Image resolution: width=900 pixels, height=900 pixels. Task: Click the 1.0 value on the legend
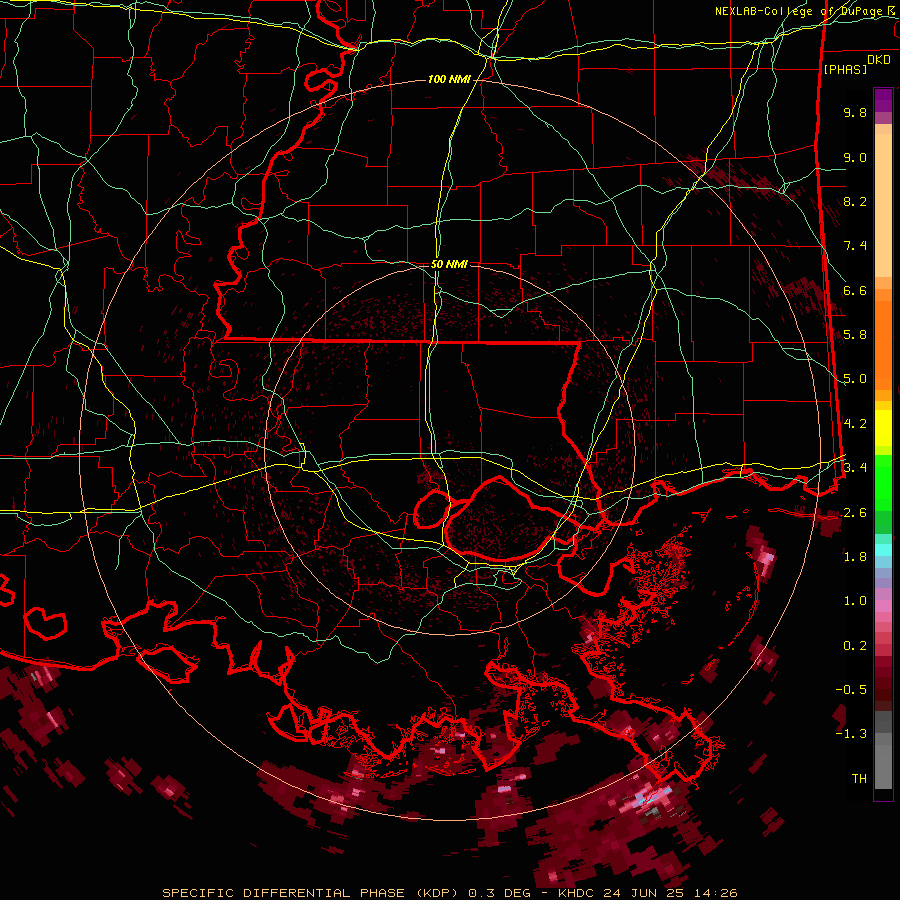(855, 601)
